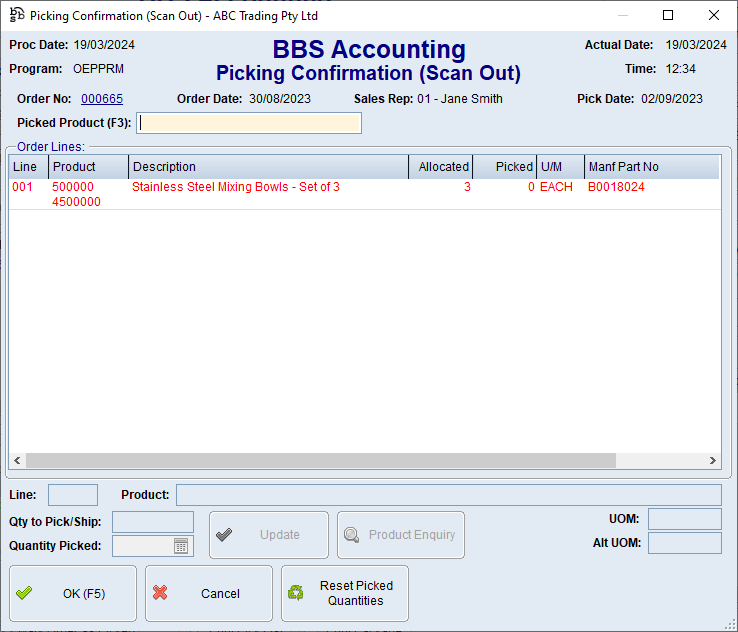
Task: Click the horizontal scrollbar left arrow
Action: click(x=17, y=461)
